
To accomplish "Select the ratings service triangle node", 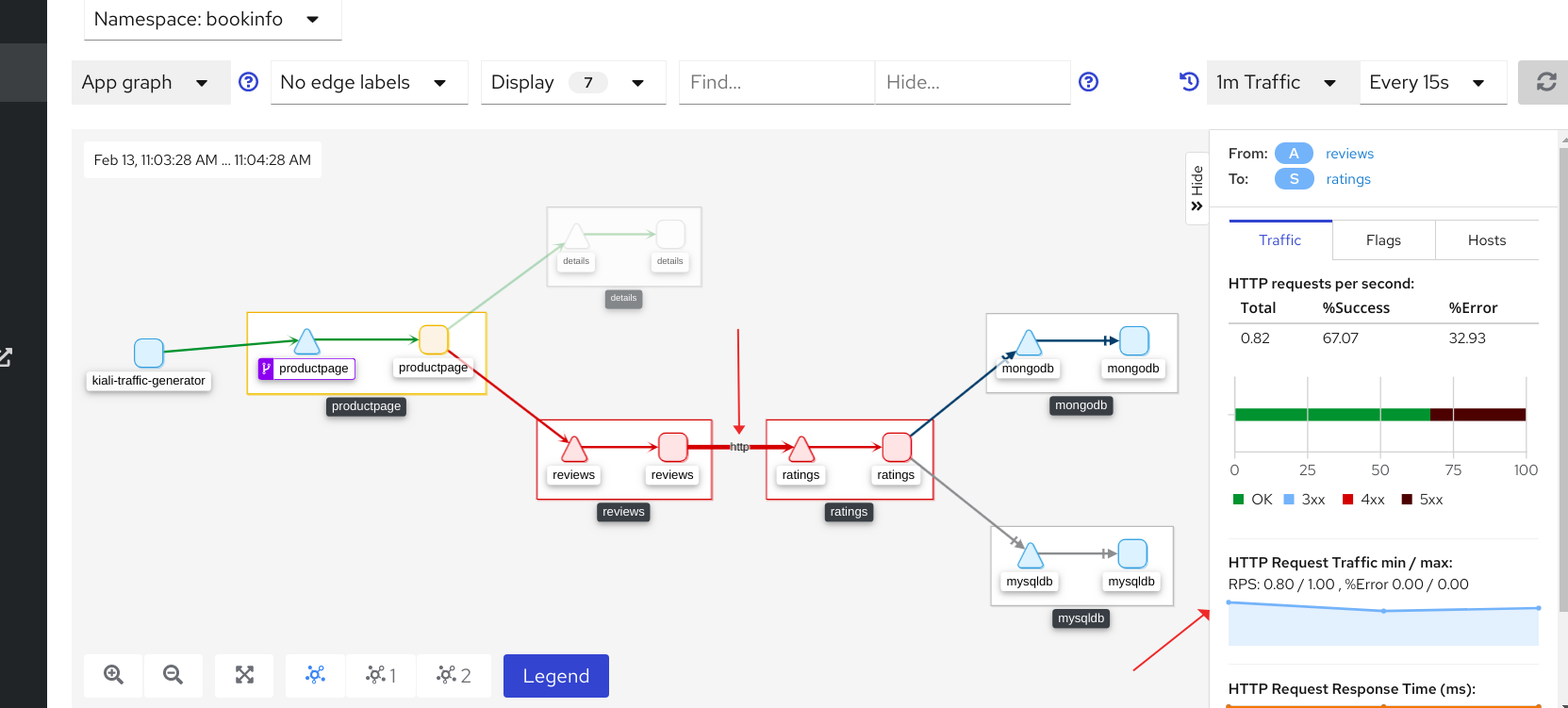I will [801, 449].
